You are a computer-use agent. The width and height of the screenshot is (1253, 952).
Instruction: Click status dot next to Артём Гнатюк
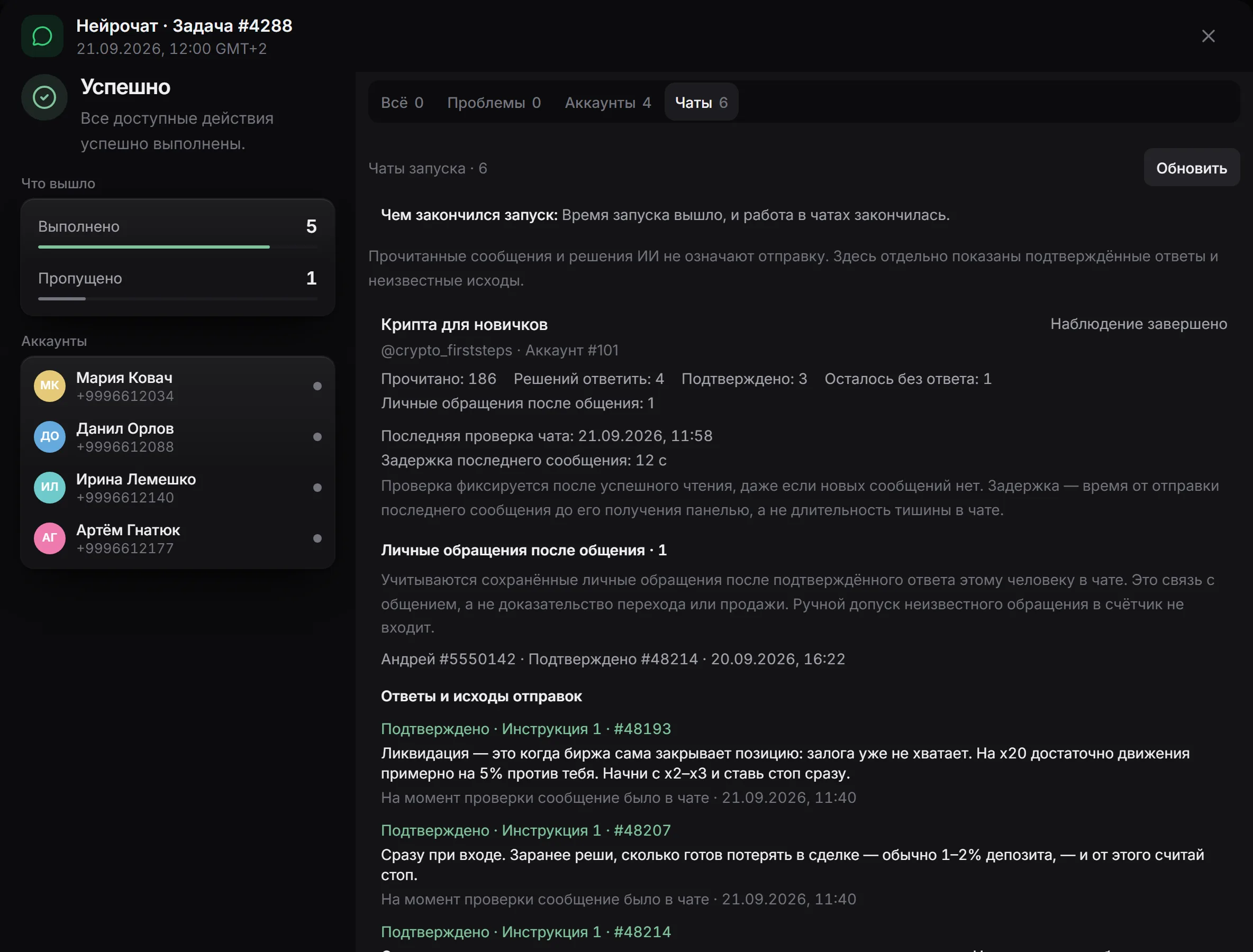click(317, 538)
